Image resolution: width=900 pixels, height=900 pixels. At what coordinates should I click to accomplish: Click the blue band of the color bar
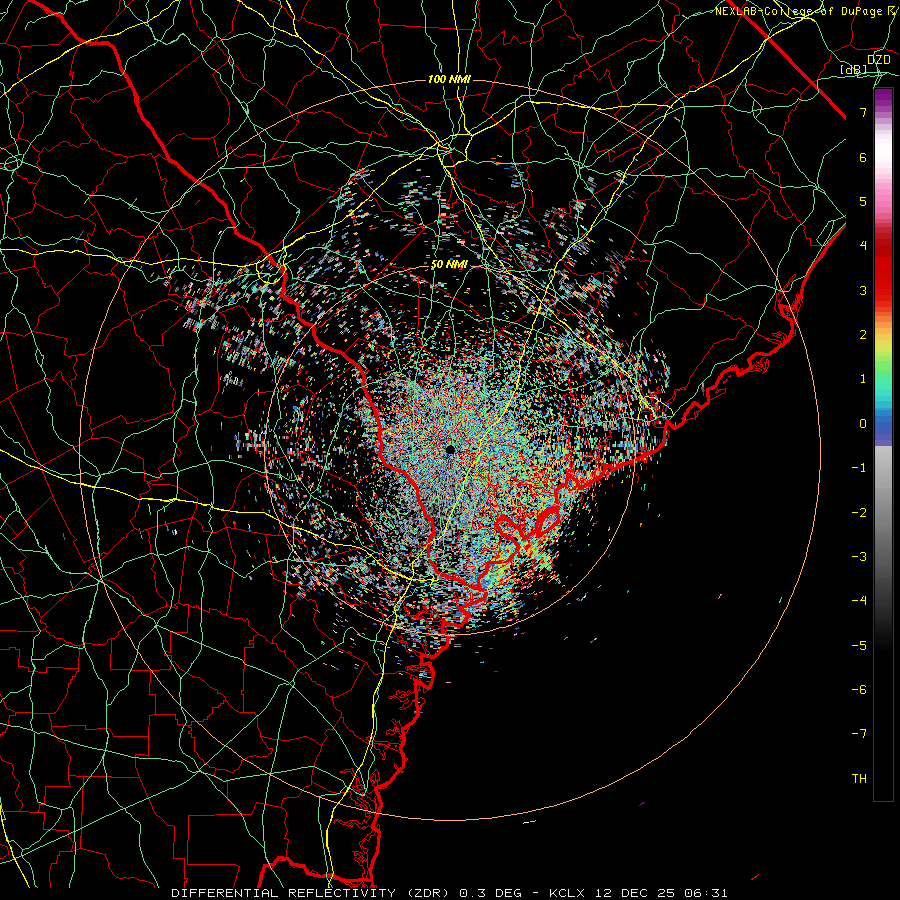point(883,425)
